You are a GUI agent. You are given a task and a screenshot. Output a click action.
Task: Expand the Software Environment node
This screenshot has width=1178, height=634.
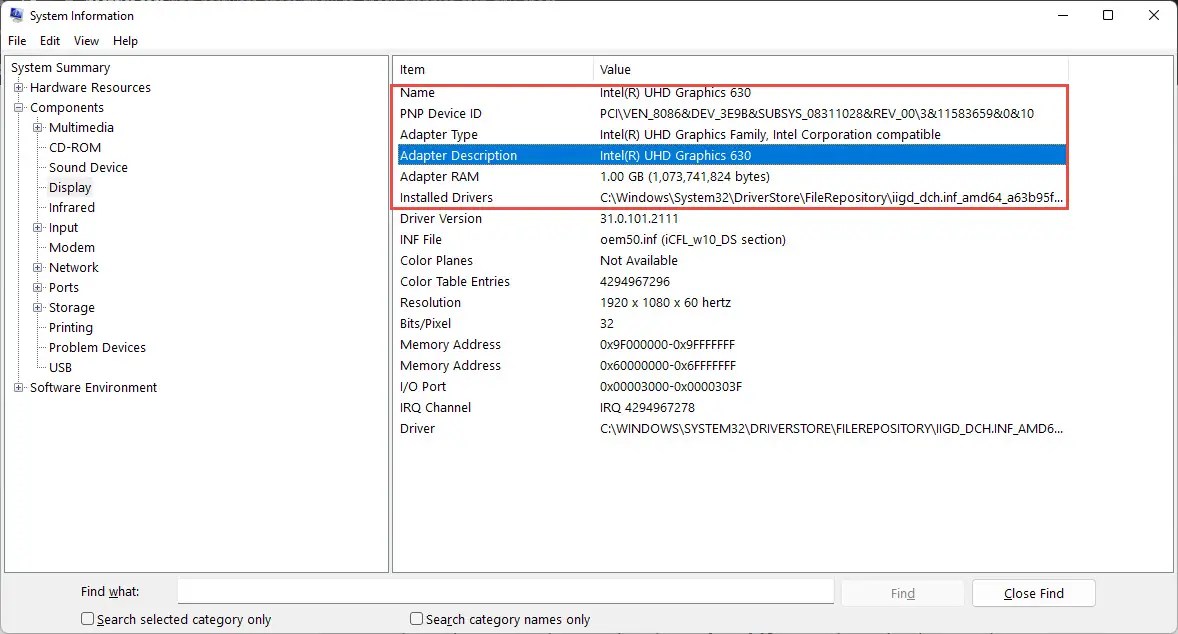pos(20,387)
